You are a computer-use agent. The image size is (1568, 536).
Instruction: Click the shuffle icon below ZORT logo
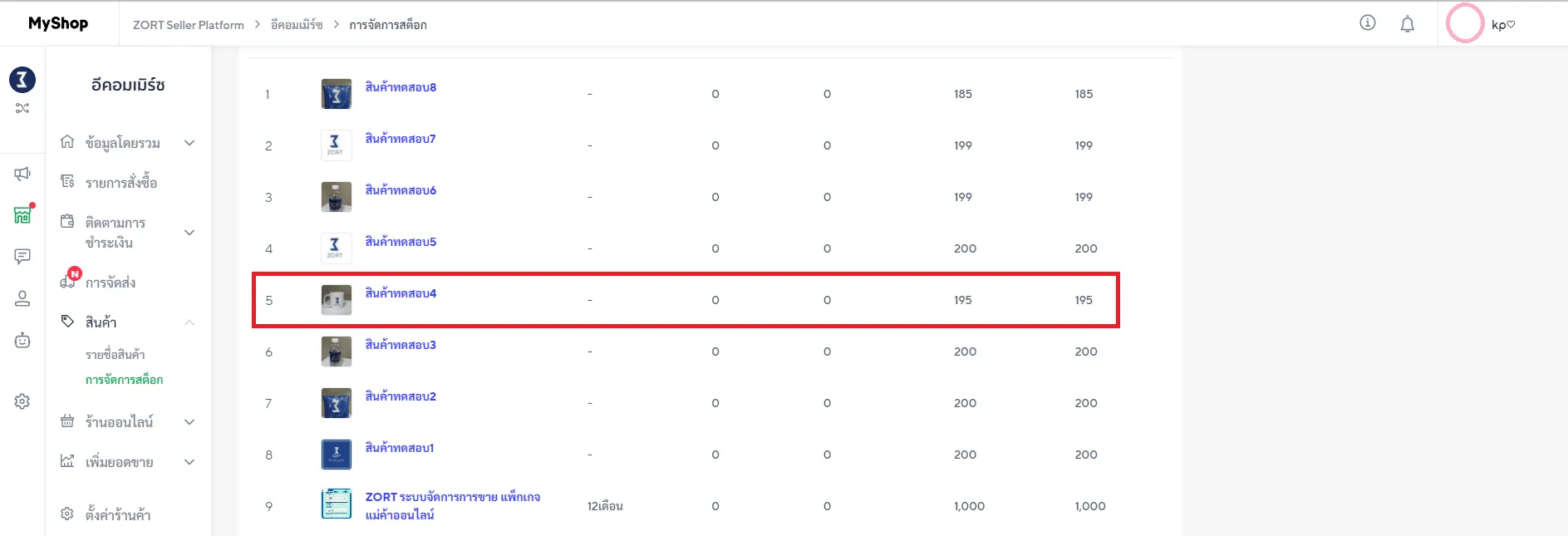coord(22,109)
